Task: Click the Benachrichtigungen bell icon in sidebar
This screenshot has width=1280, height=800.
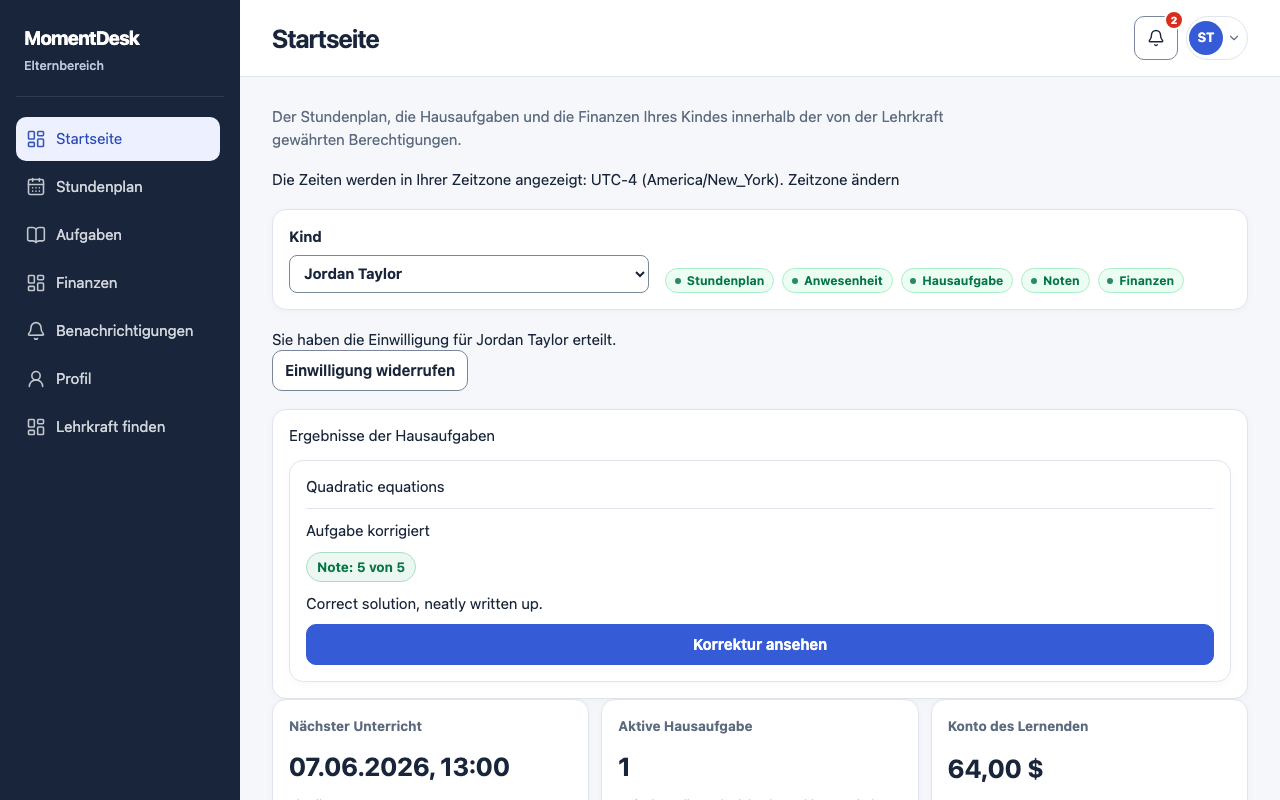Action: [x=36, y=331]
